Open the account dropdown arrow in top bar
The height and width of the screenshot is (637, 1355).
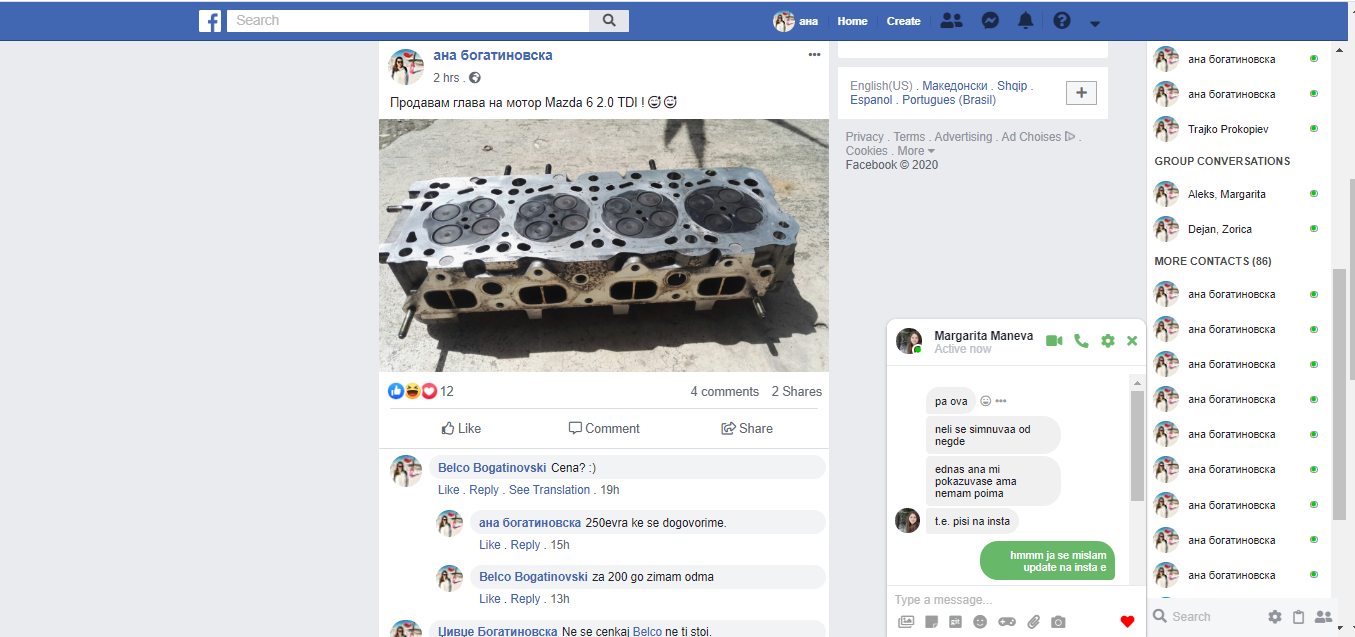[1095, 23]
